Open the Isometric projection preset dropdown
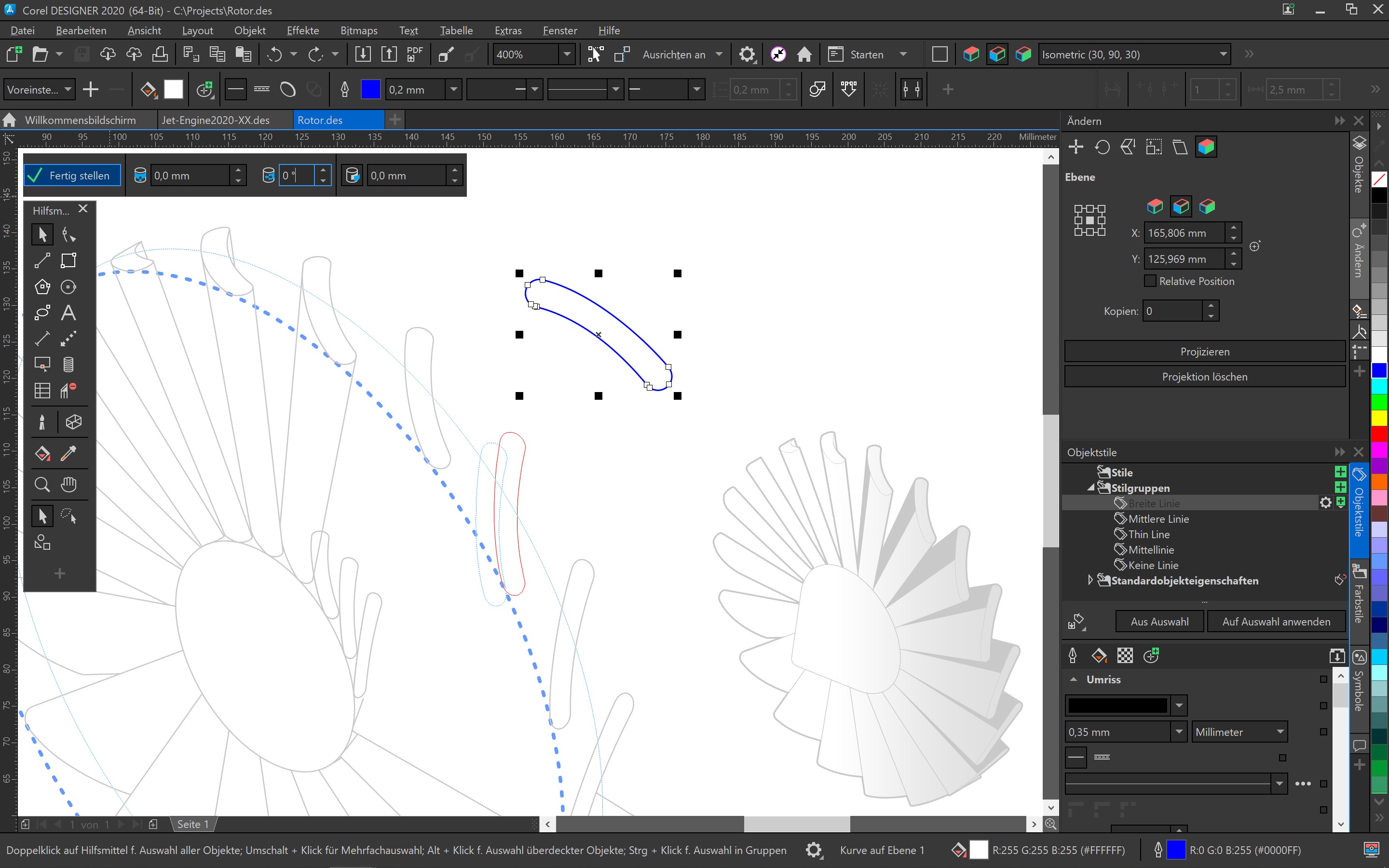Screen dimensions: 1389x868 coord(1223,54)
